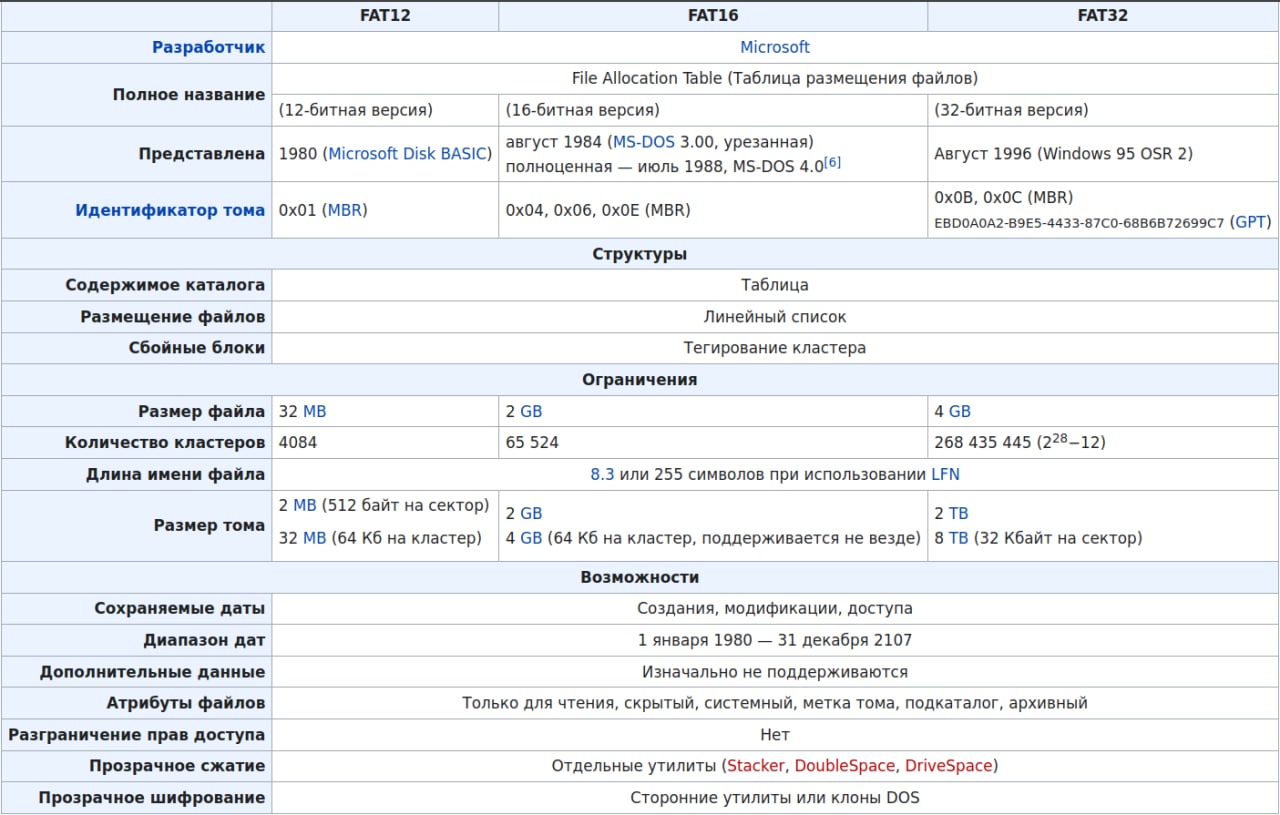Select the Представлена row header
Image resolution: width=1280 pixels, height=815 pixels.
click(136, 154)
